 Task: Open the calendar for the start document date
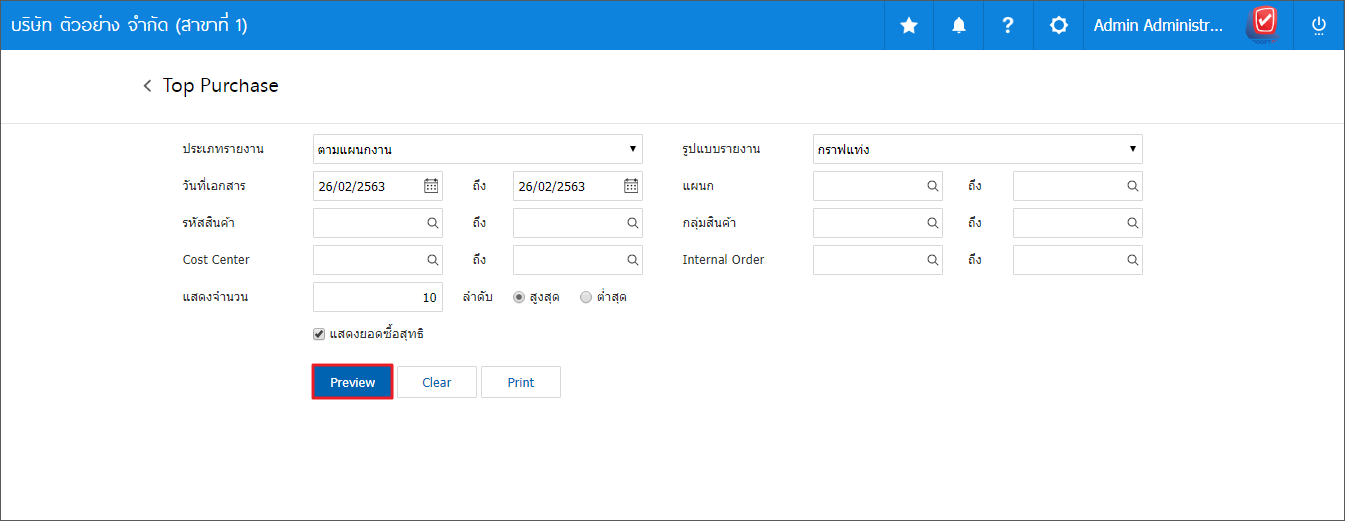(x=431, y=186)
